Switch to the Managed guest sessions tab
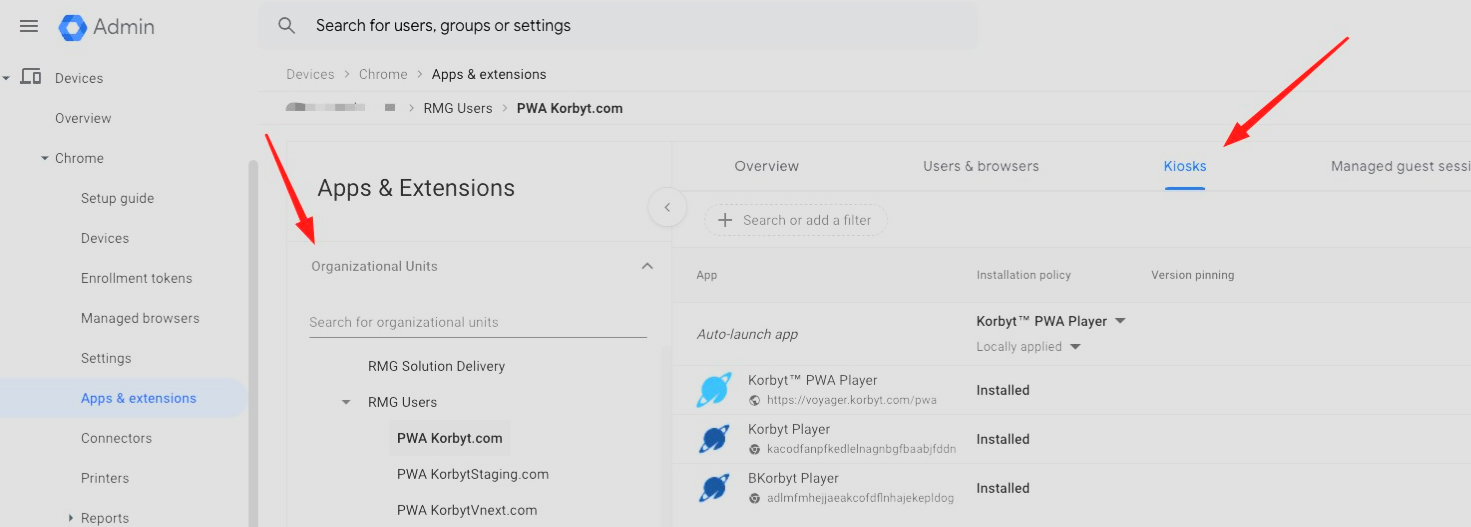Viewport: 1471px width, 527px height. coord(1400,166)
